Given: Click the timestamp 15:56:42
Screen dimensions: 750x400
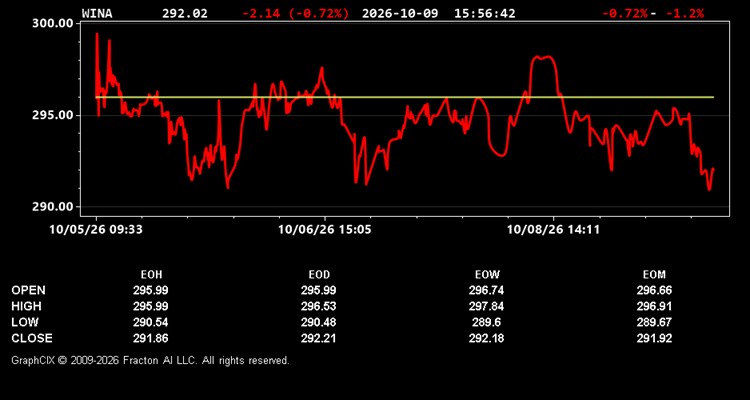Looking at the screenshot, I should 485,13.
